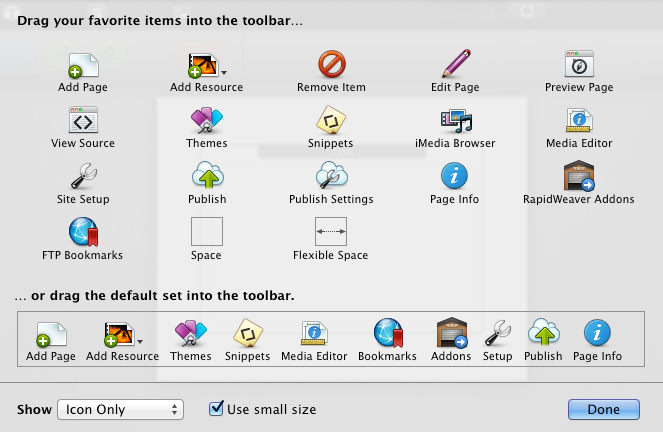Select the Preview Page icon
663x432 pixels.
point(579,64)
